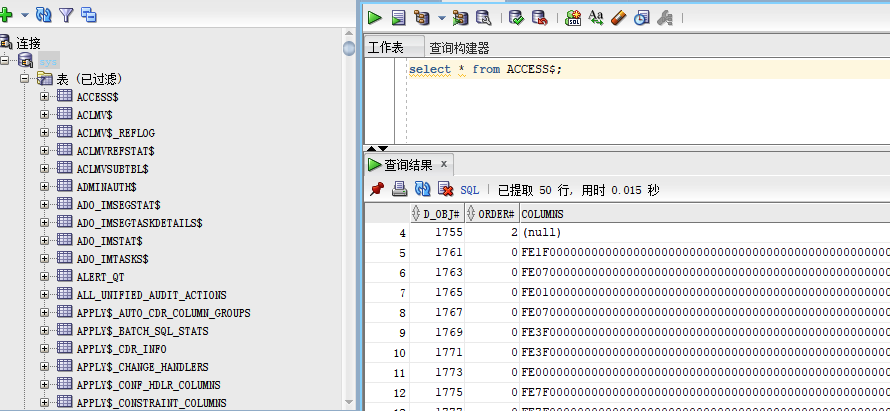Select APPLY$_CONSTRAINT_COLUMNS table
The width and height of the screenshot is (890, 411).
152,403
